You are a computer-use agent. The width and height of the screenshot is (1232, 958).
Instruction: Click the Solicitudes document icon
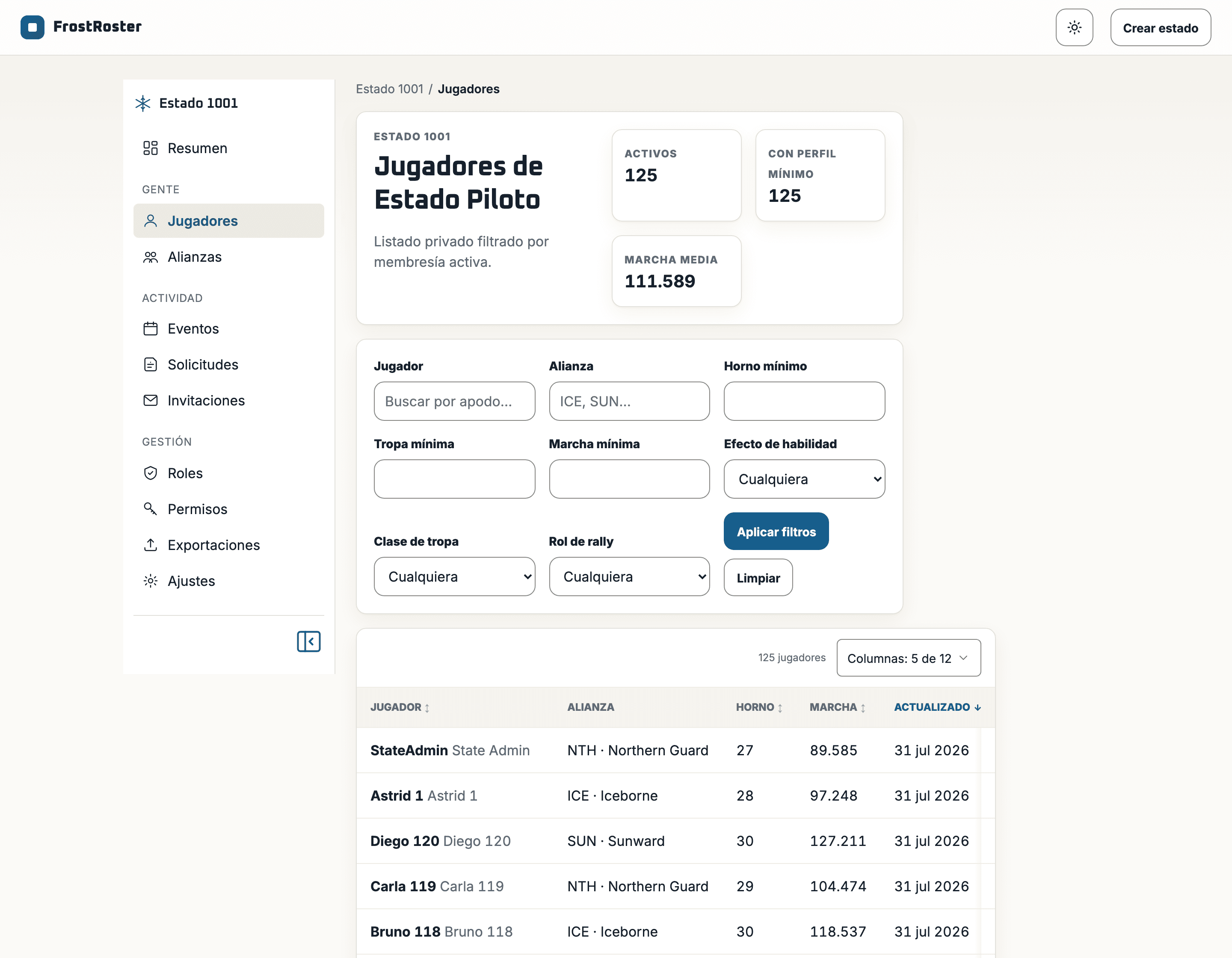[150, 365]
